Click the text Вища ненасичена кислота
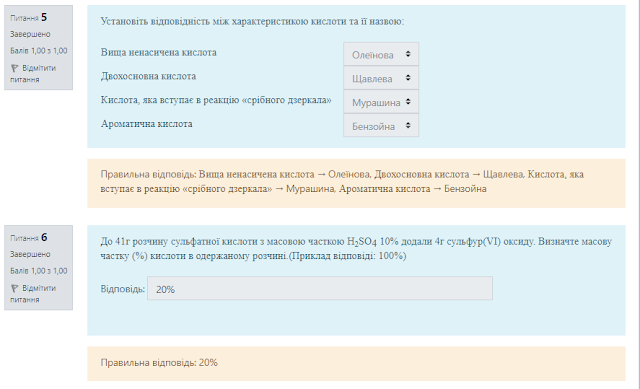Screen dimensions: 640x389 point(159,52)
